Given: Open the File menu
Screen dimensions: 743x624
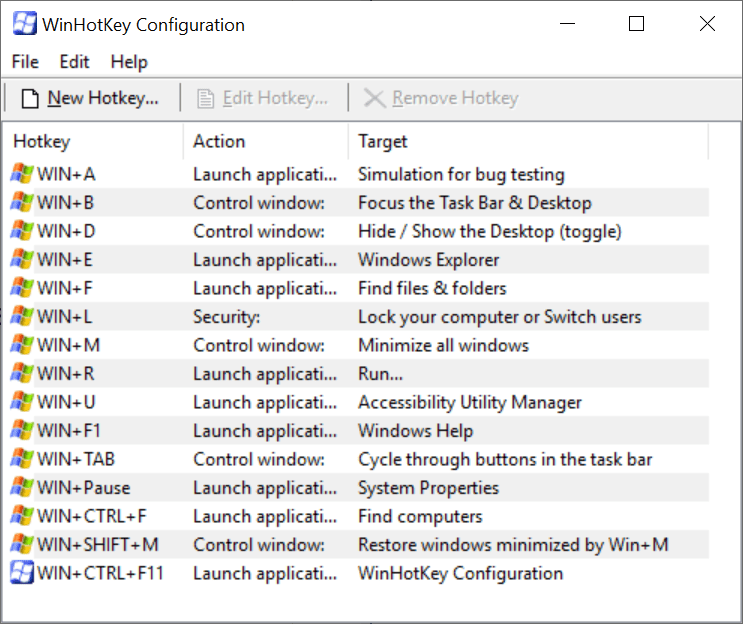Looking at the screenshot, I should pos(25,62).
